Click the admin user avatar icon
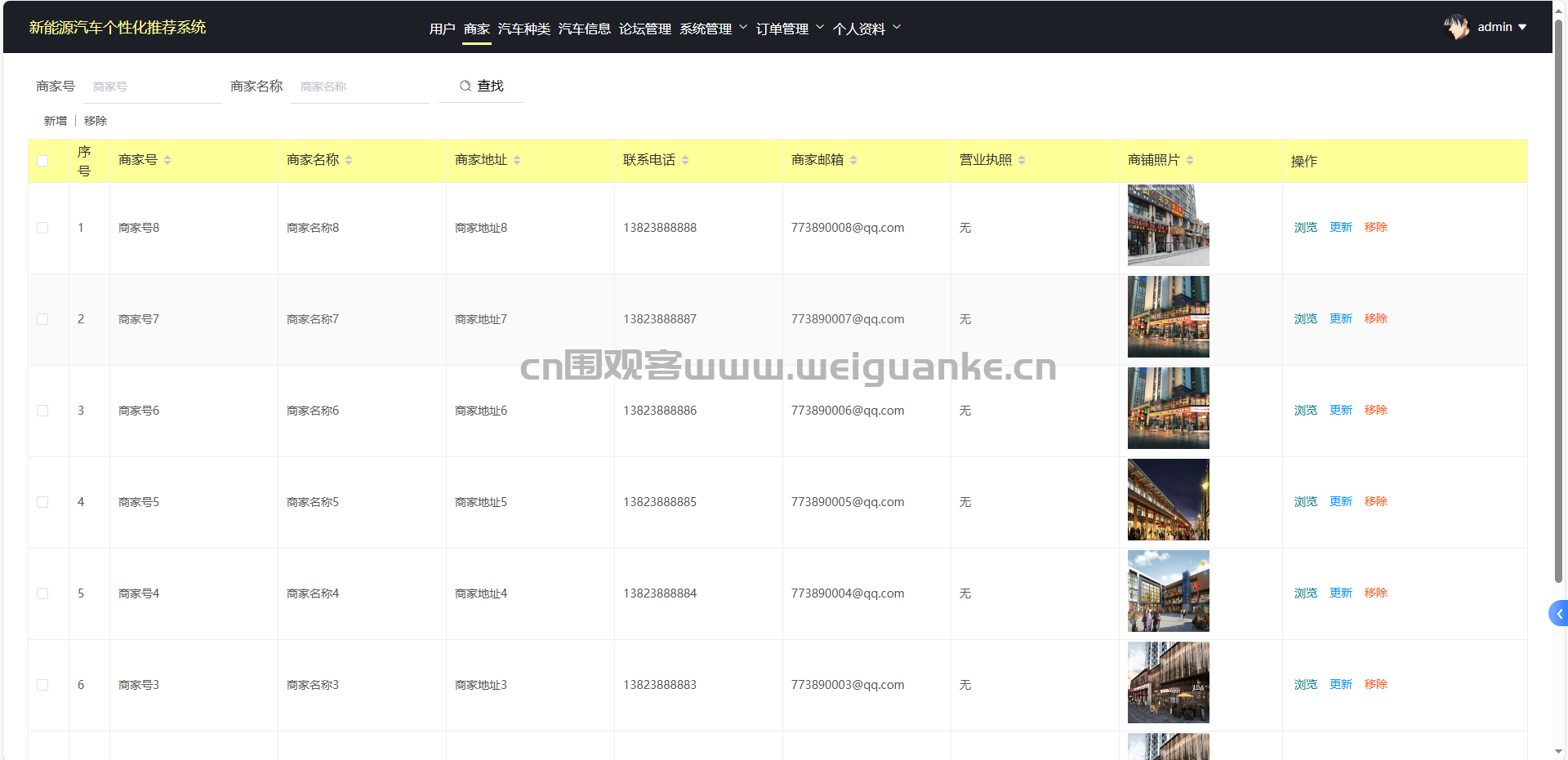This screenshot has height=760, width=1568. [x=1456, y=27]
